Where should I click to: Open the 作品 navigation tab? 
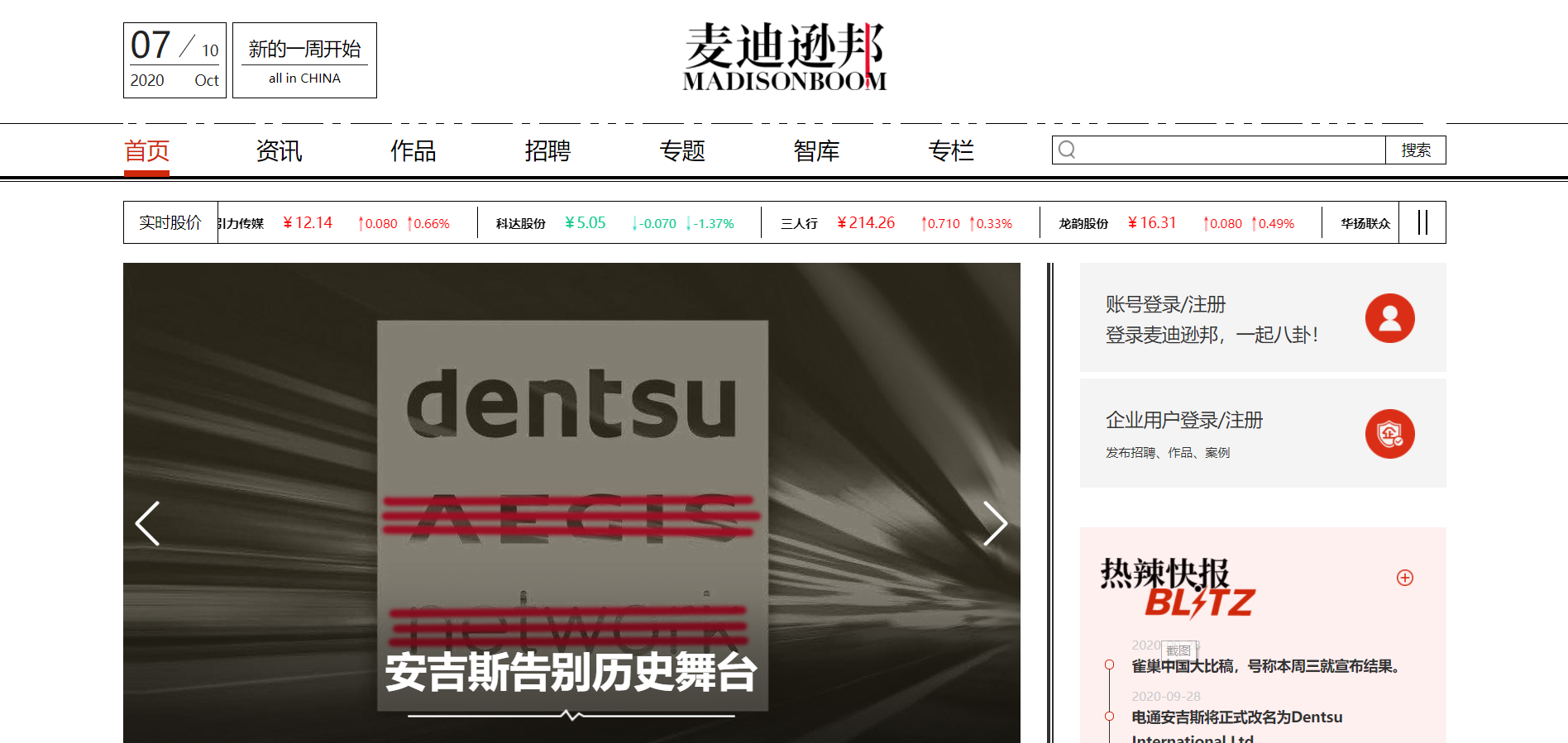tap(413, 151)
